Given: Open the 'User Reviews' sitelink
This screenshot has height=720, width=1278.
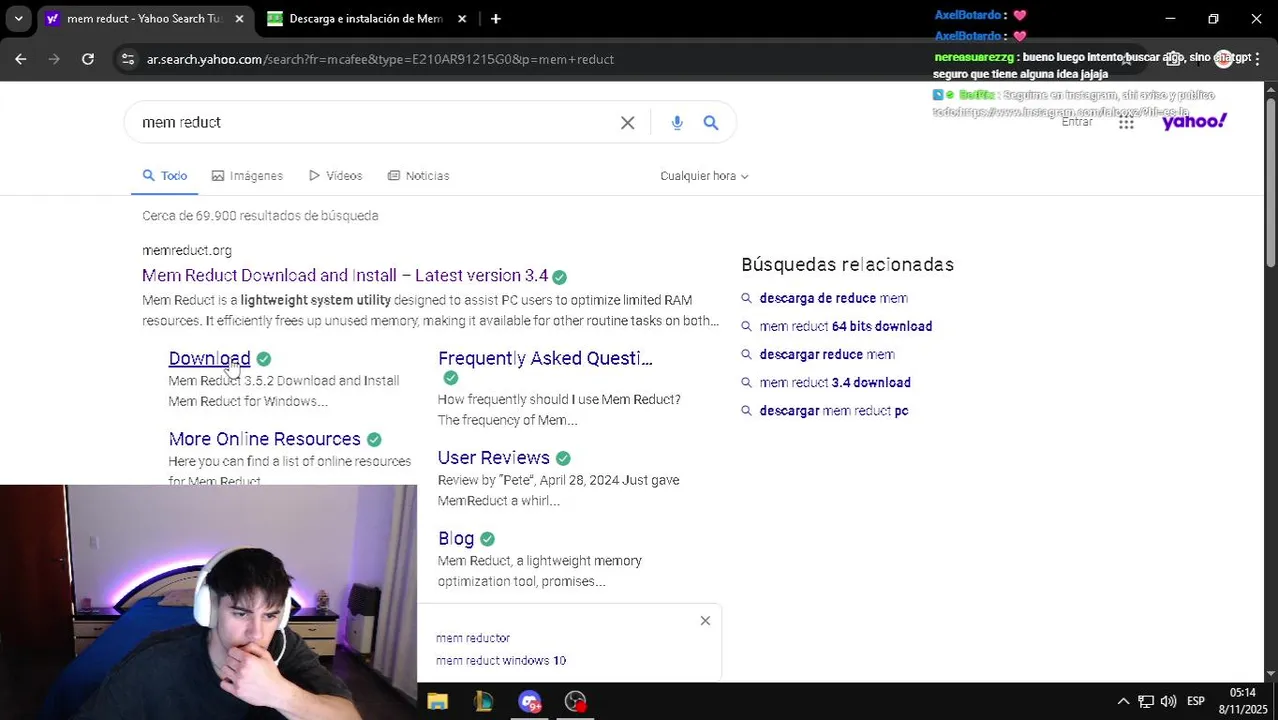Looking at the screenshot, I should (494, 458).
